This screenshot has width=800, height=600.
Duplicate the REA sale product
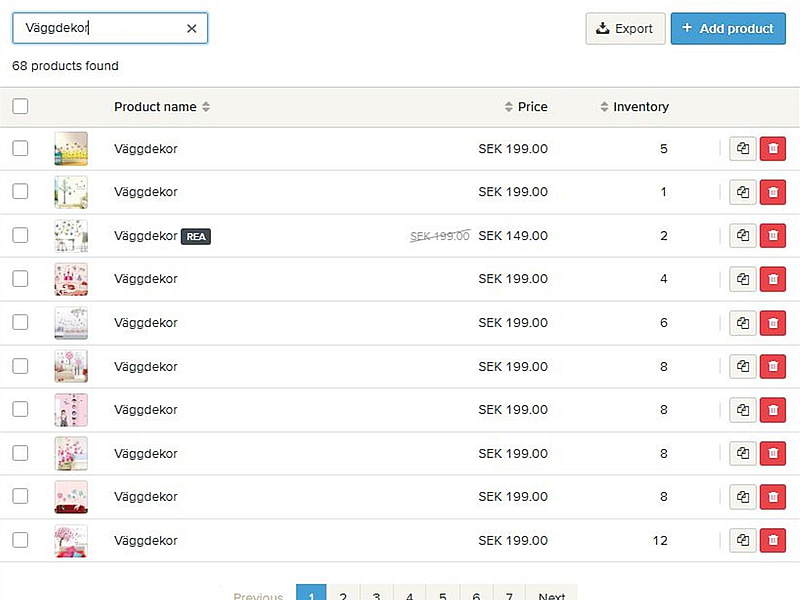point(743,236)
